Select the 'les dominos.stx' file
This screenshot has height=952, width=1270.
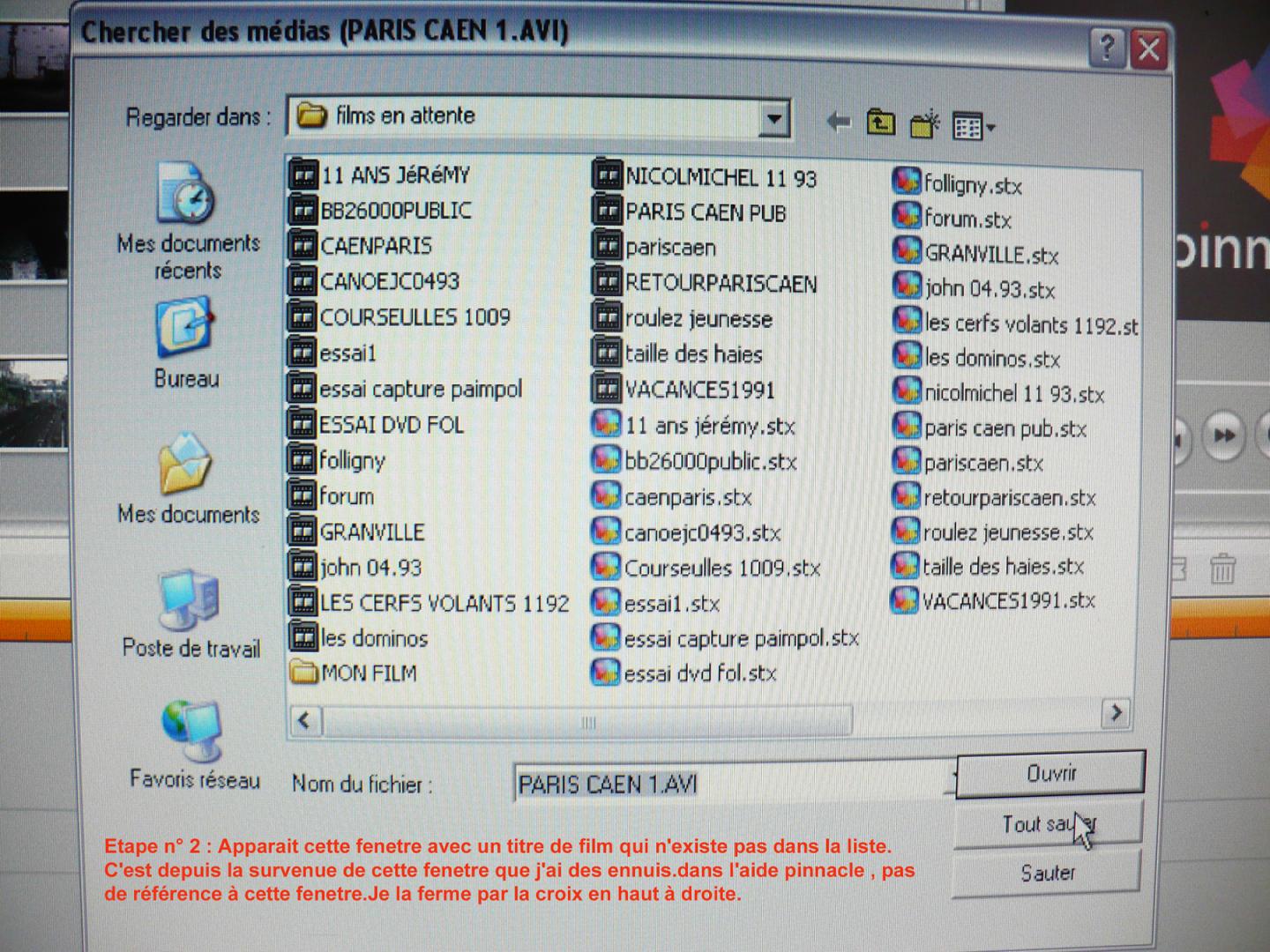976,359
